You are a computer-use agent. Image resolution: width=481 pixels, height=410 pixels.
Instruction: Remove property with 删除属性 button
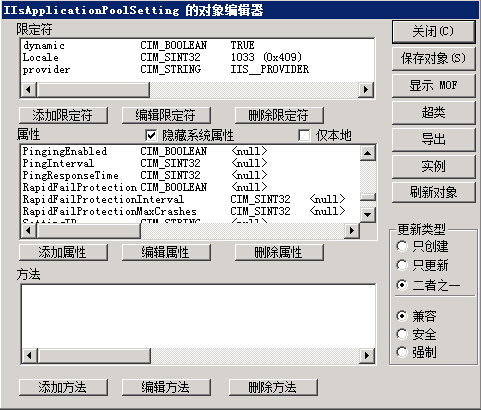point(279,252)
